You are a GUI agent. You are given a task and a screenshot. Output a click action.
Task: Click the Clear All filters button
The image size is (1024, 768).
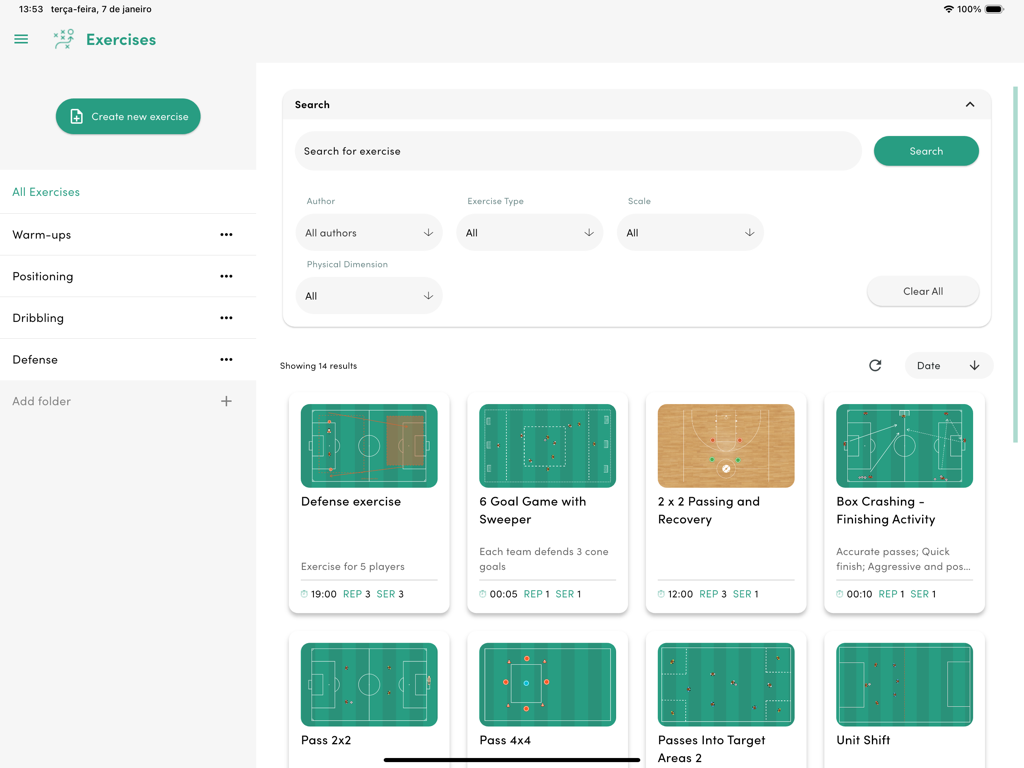pyautogui.click(x=923, y=291)
